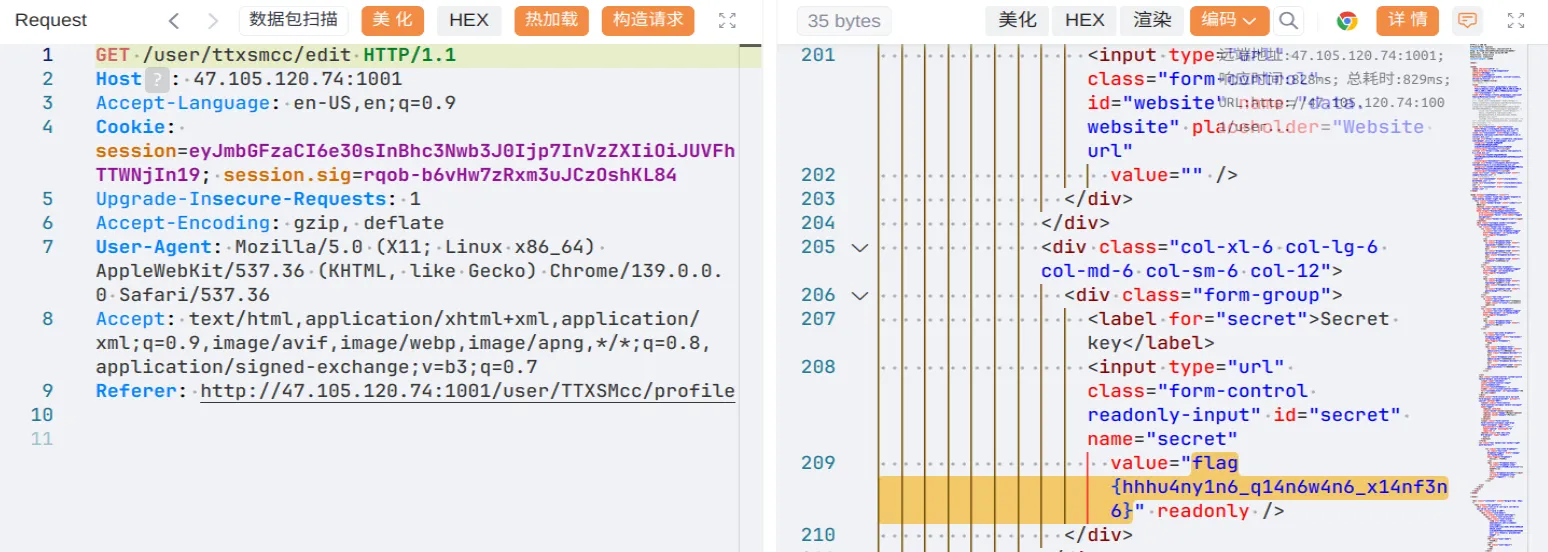
Task: Open response in Chrome browser
Action: click(x=1347, y=21)
